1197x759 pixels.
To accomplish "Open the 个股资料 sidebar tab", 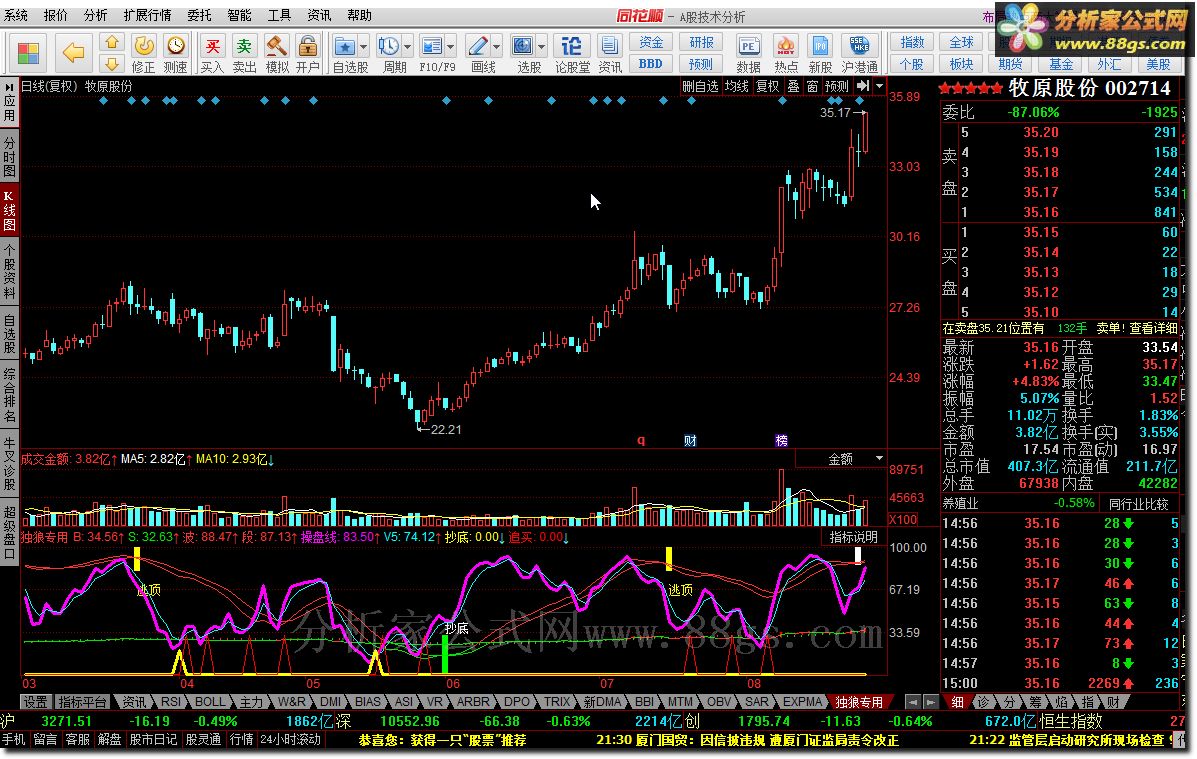I will click(9, 273).
